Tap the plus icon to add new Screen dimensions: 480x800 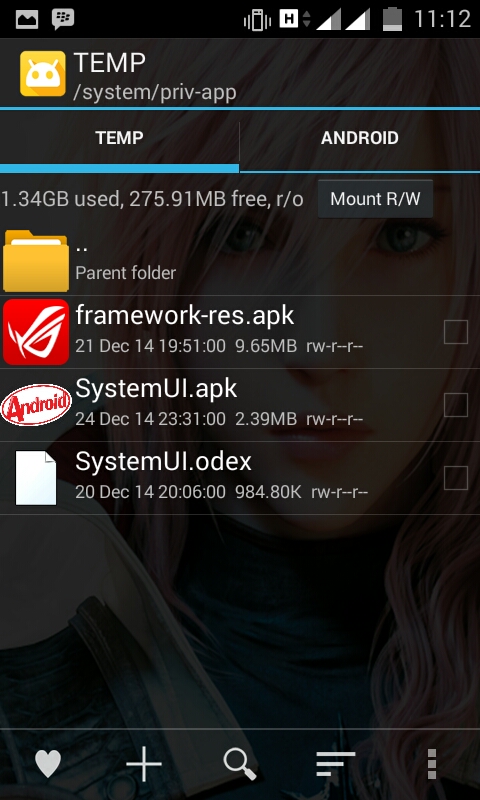tap(144, 764)
